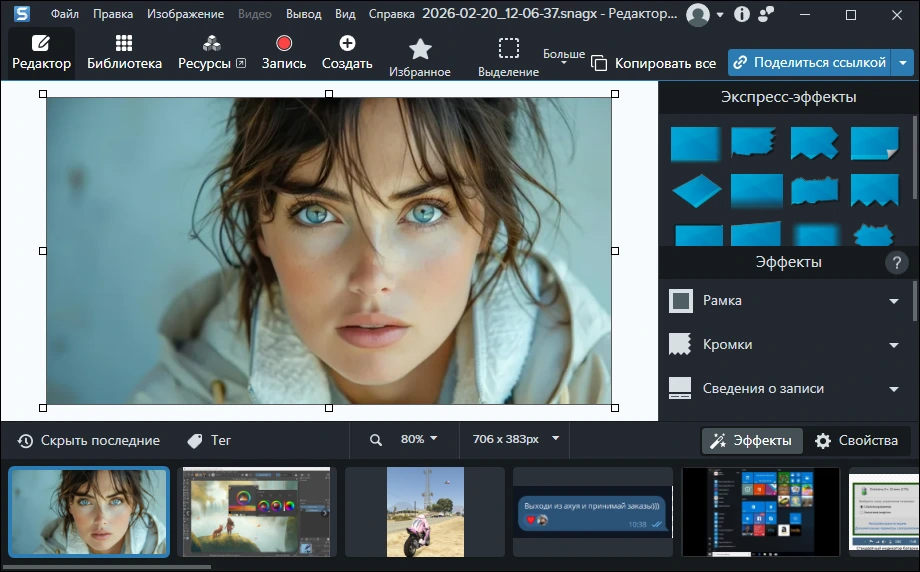
Task: Click the Кромки effect icon
Action: pos(680,344)
